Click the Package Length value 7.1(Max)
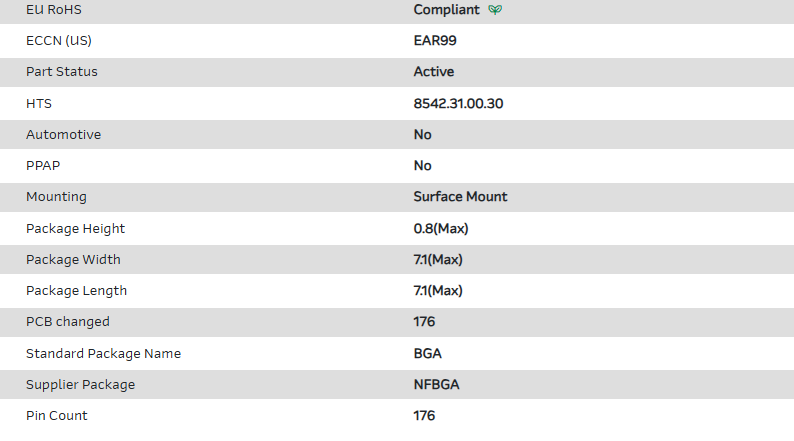The image size is (794, 441). pyautogui.click(x=438, y=290)
